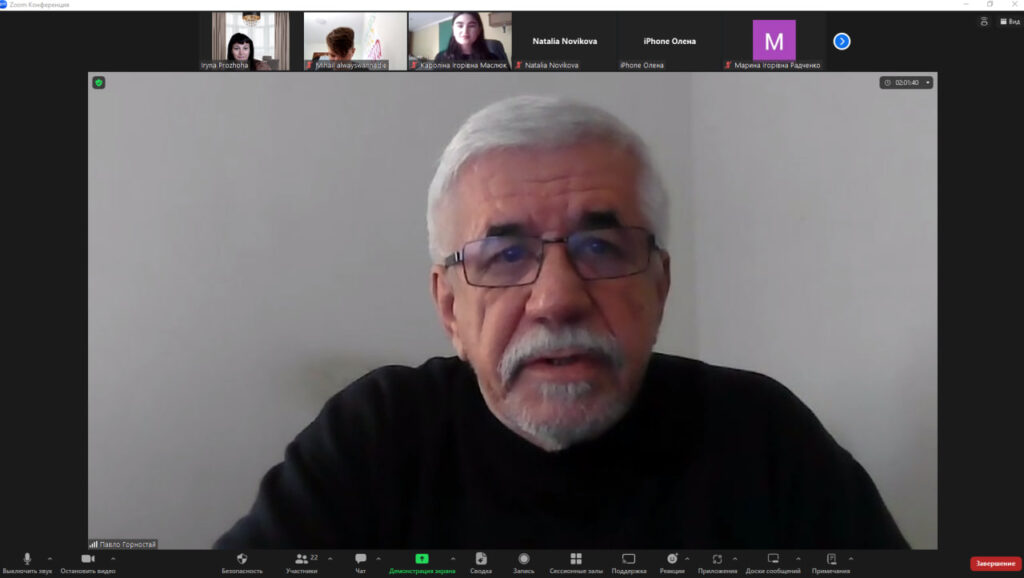Expand video options arrow next to camera
This screenshot has height=578, width=1024.
113,559
